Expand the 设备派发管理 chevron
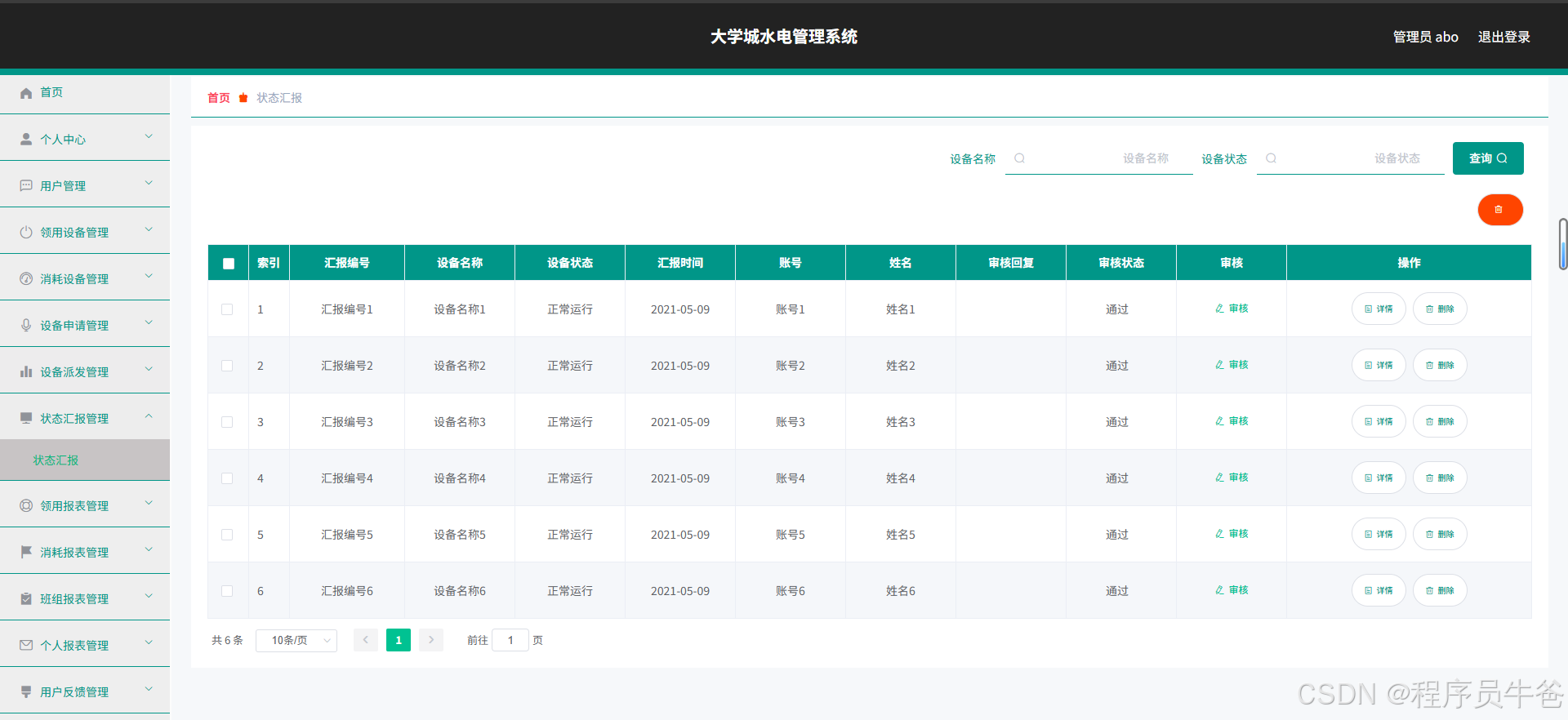Viewport: 1568px width, 720px height. [x=149, y=369]
